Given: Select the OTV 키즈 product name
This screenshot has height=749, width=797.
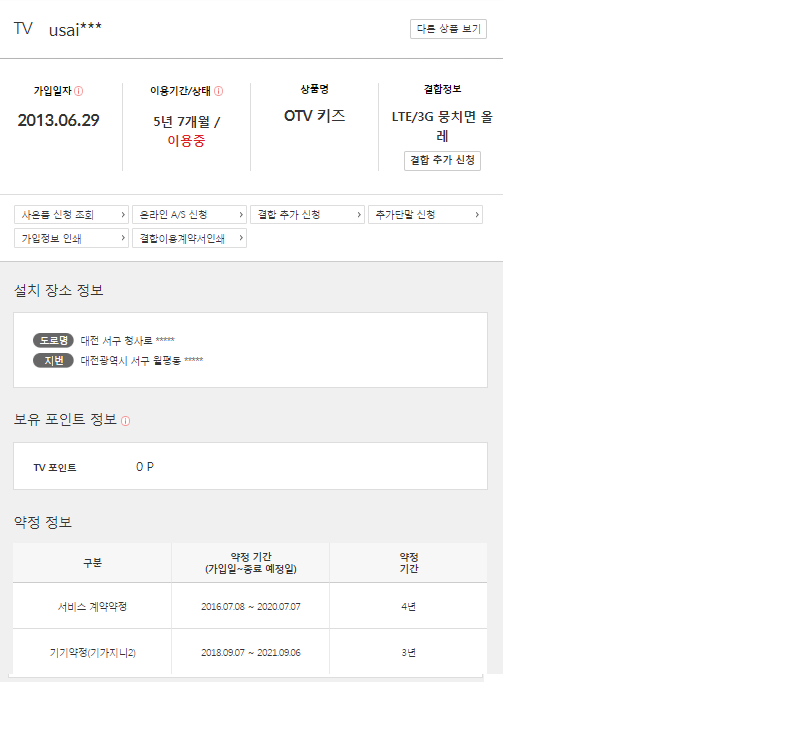Looking at the screenshot, I should point(314,116).
